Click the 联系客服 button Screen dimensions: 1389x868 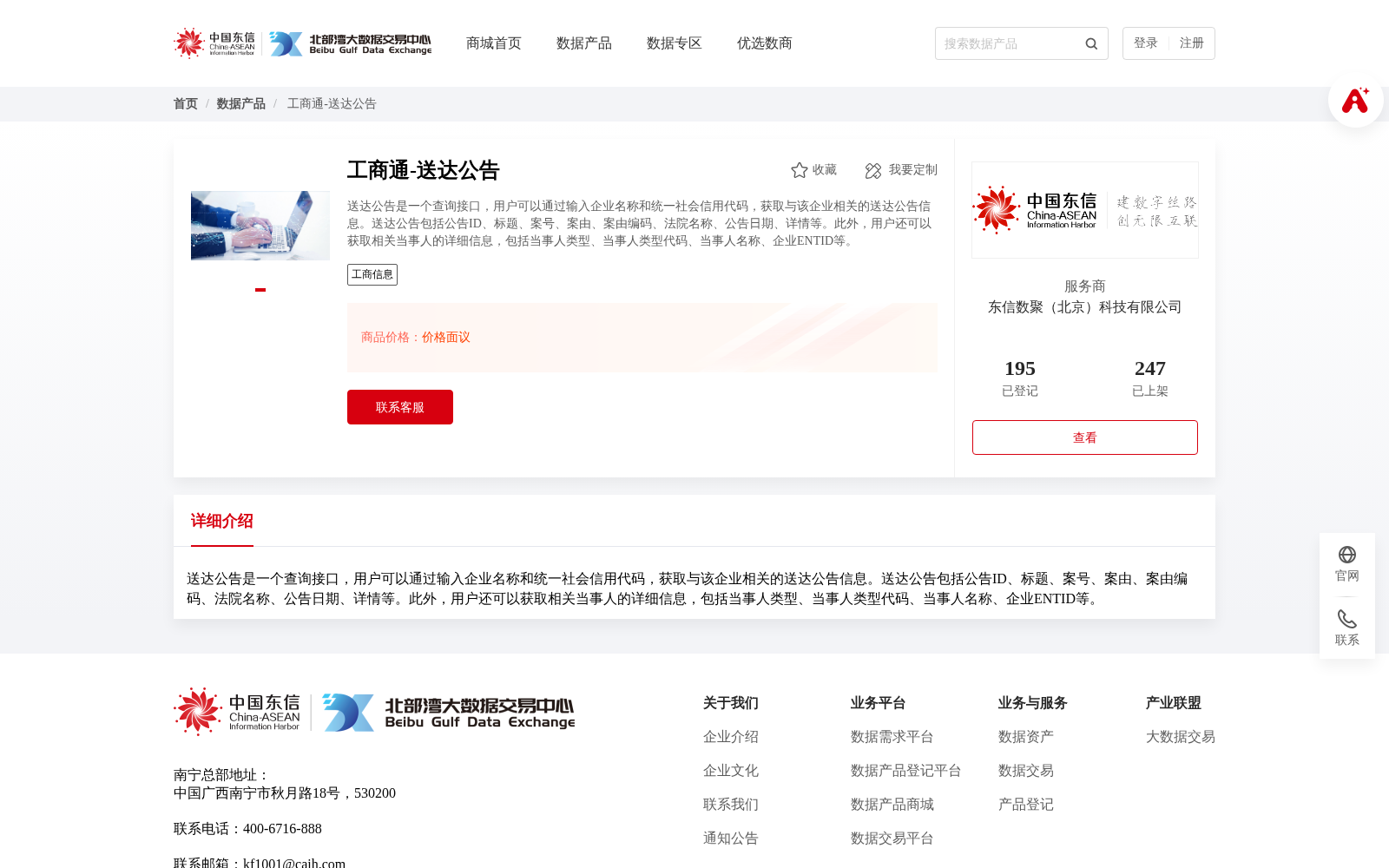click(400, 407)
